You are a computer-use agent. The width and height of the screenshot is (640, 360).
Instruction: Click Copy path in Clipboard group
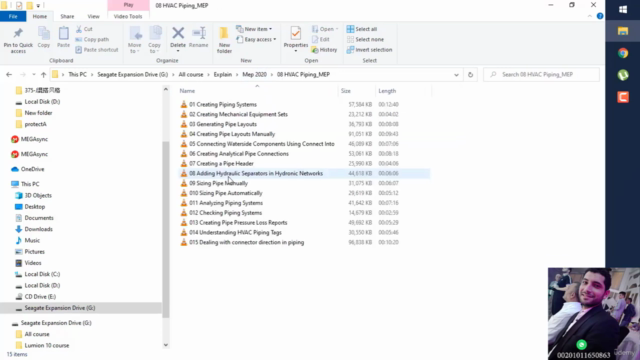click(92, 40)
